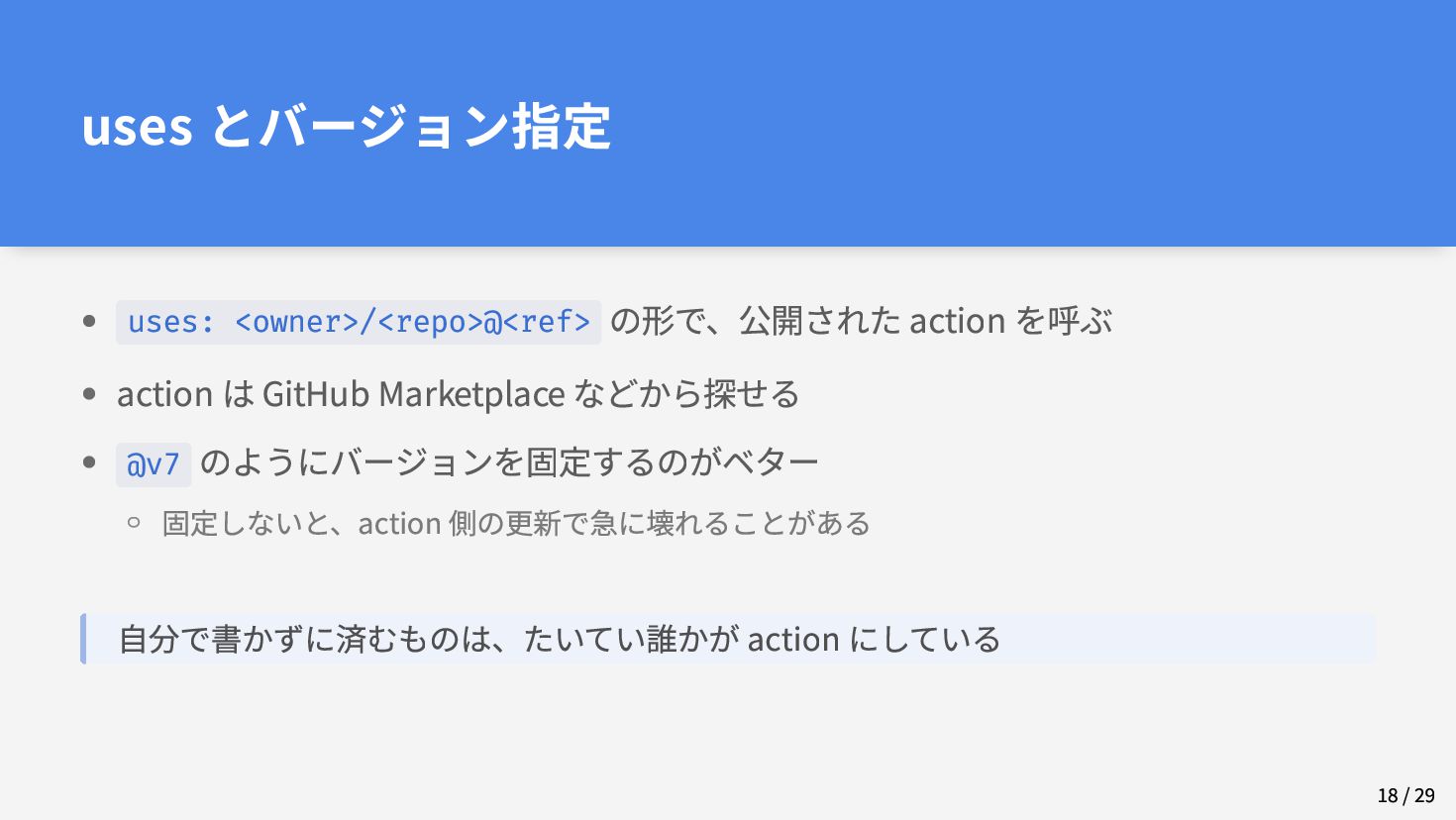The image size is (1456, 820).
Task: Click the blue vertical bar of the blockquote
Action: 83,639
